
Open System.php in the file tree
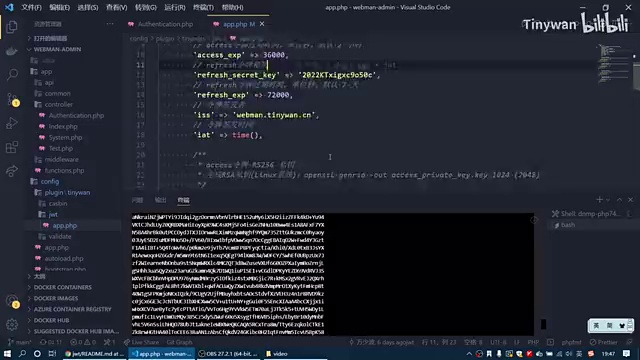pos(65,138)
